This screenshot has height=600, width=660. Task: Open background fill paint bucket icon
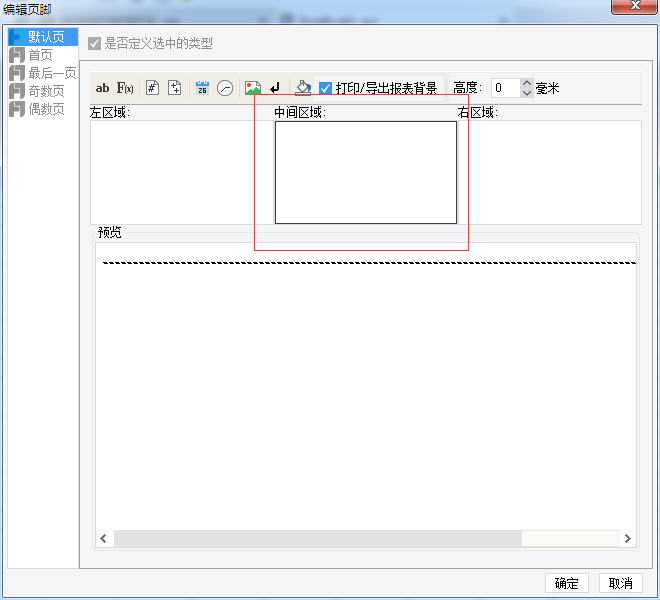coord(303,88)
